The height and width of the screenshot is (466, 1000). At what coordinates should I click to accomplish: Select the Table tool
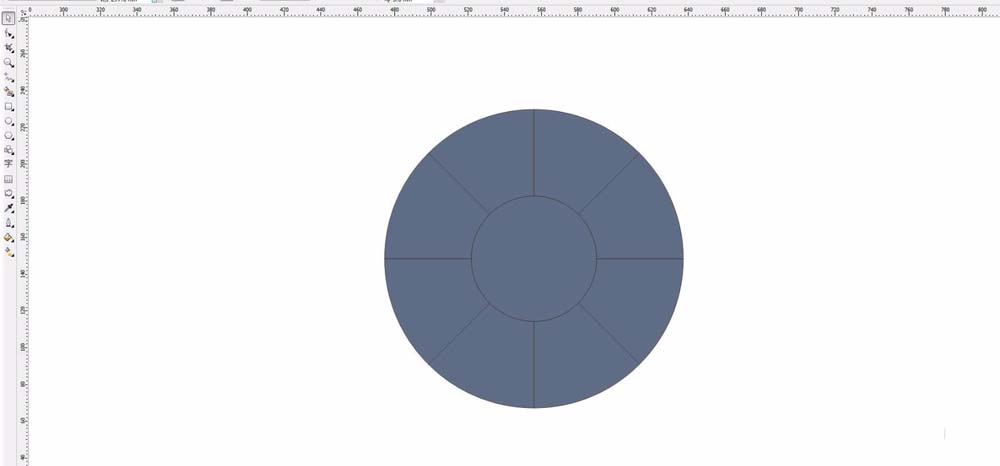click(9, 179)
